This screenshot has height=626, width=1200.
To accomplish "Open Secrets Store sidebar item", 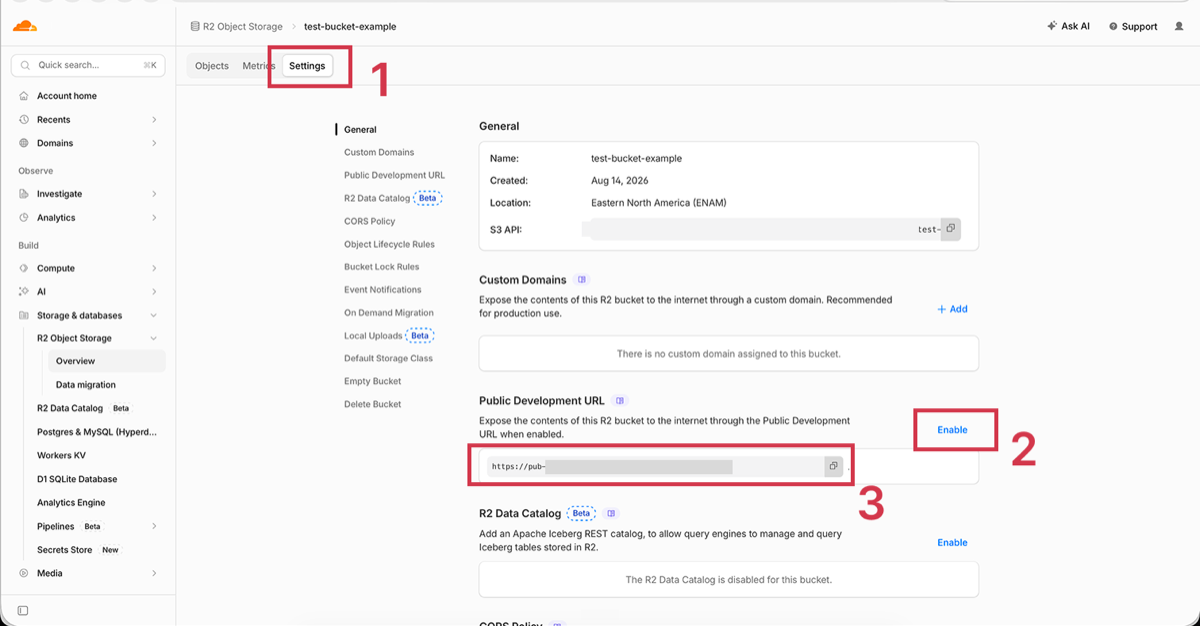I will pos(65,550).
